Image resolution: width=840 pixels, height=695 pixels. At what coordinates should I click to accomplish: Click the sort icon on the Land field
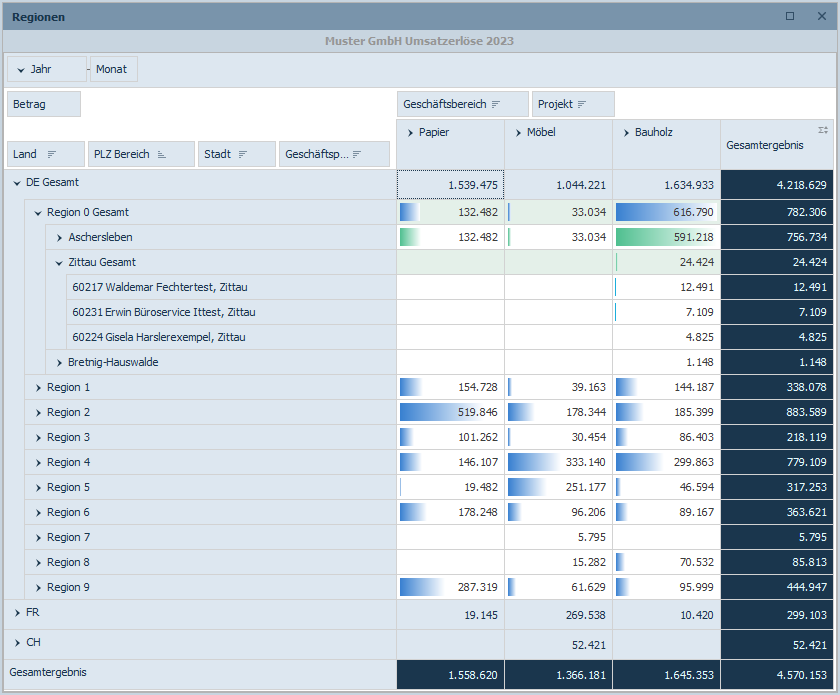(52, 154)
